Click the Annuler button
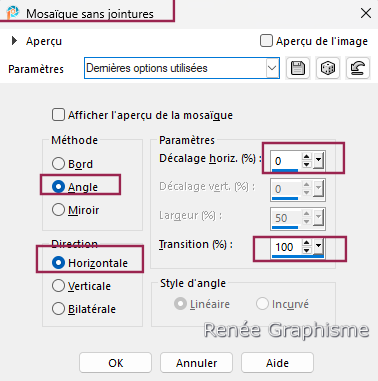 click(x=196, y=363)
